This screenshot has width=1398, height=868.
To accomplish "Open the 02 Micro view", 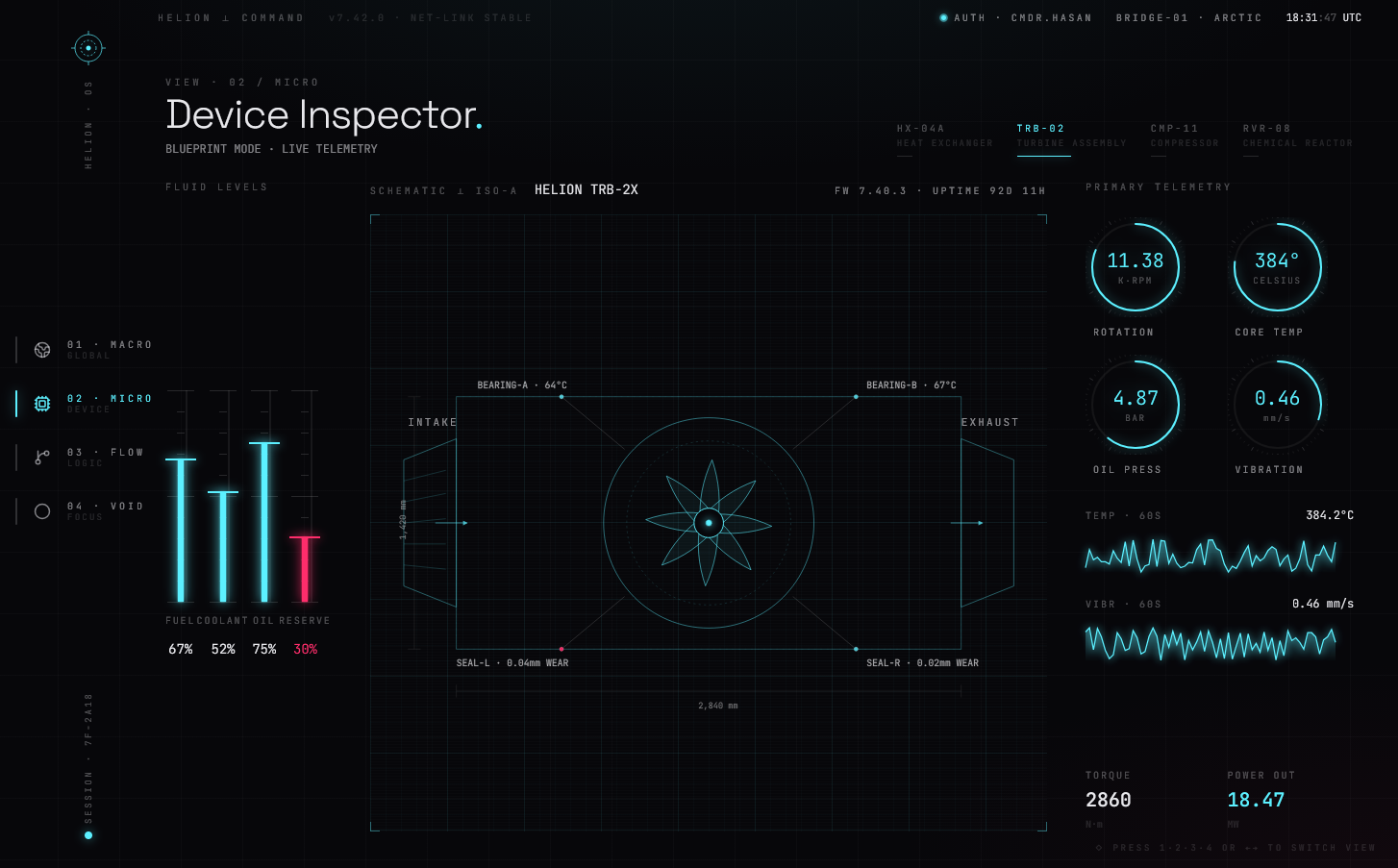I will [x=85, y=404].
